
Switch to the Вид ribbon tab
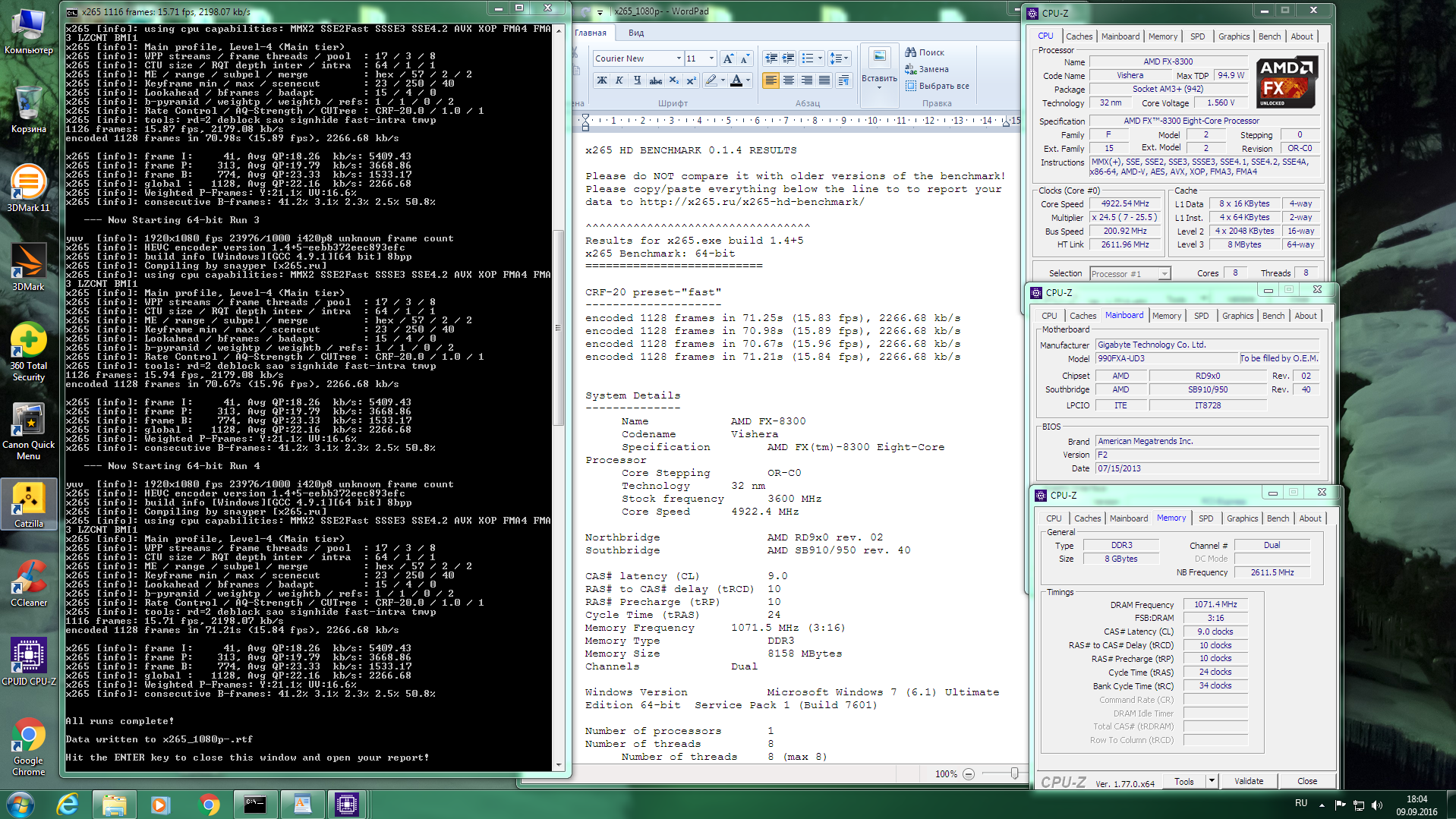point(636,33)
